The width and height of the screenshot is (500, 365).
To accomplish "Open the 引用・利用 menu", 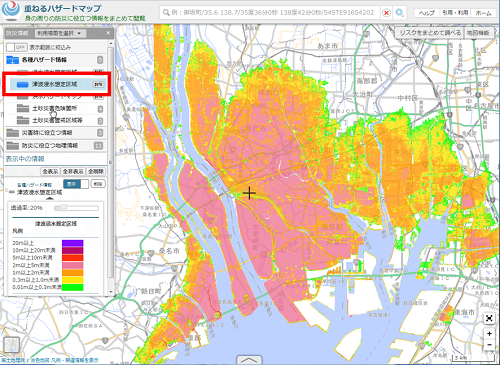I will pyautogui.click(x=455, y=13).
